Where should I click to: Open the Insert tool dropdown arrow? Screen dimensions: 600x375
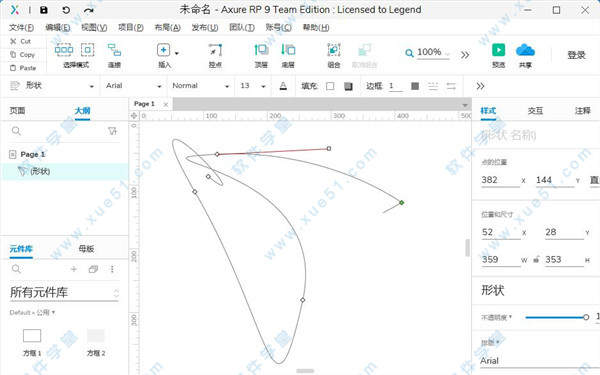tap(176, 53)
